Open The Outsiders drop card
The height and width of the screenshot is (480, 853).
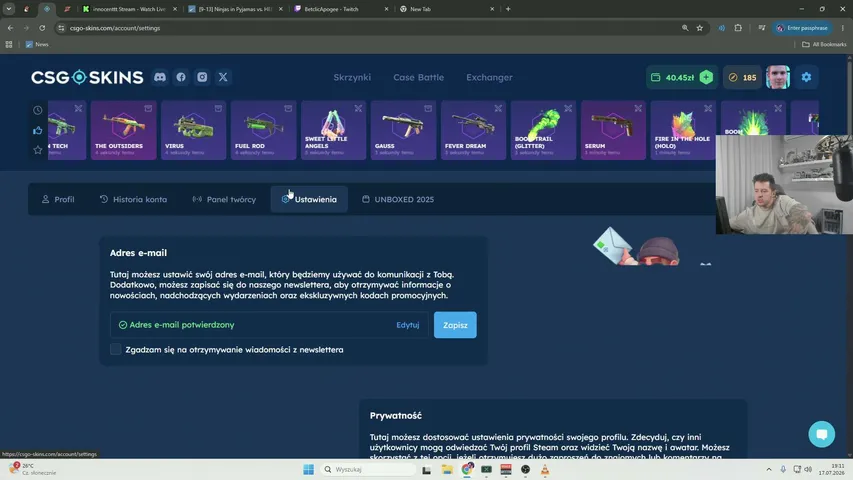click(x=123, y=130)
